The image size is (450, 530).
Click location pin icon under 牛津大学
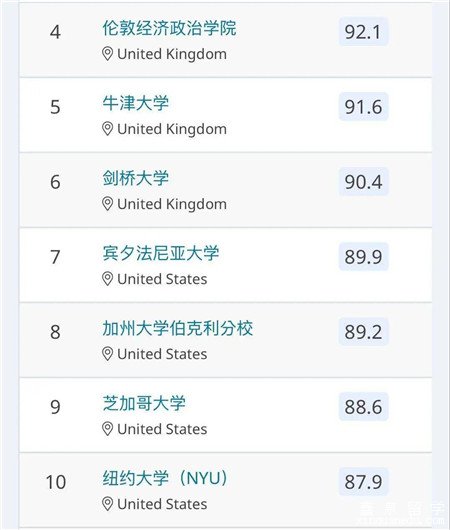[107, 129]
